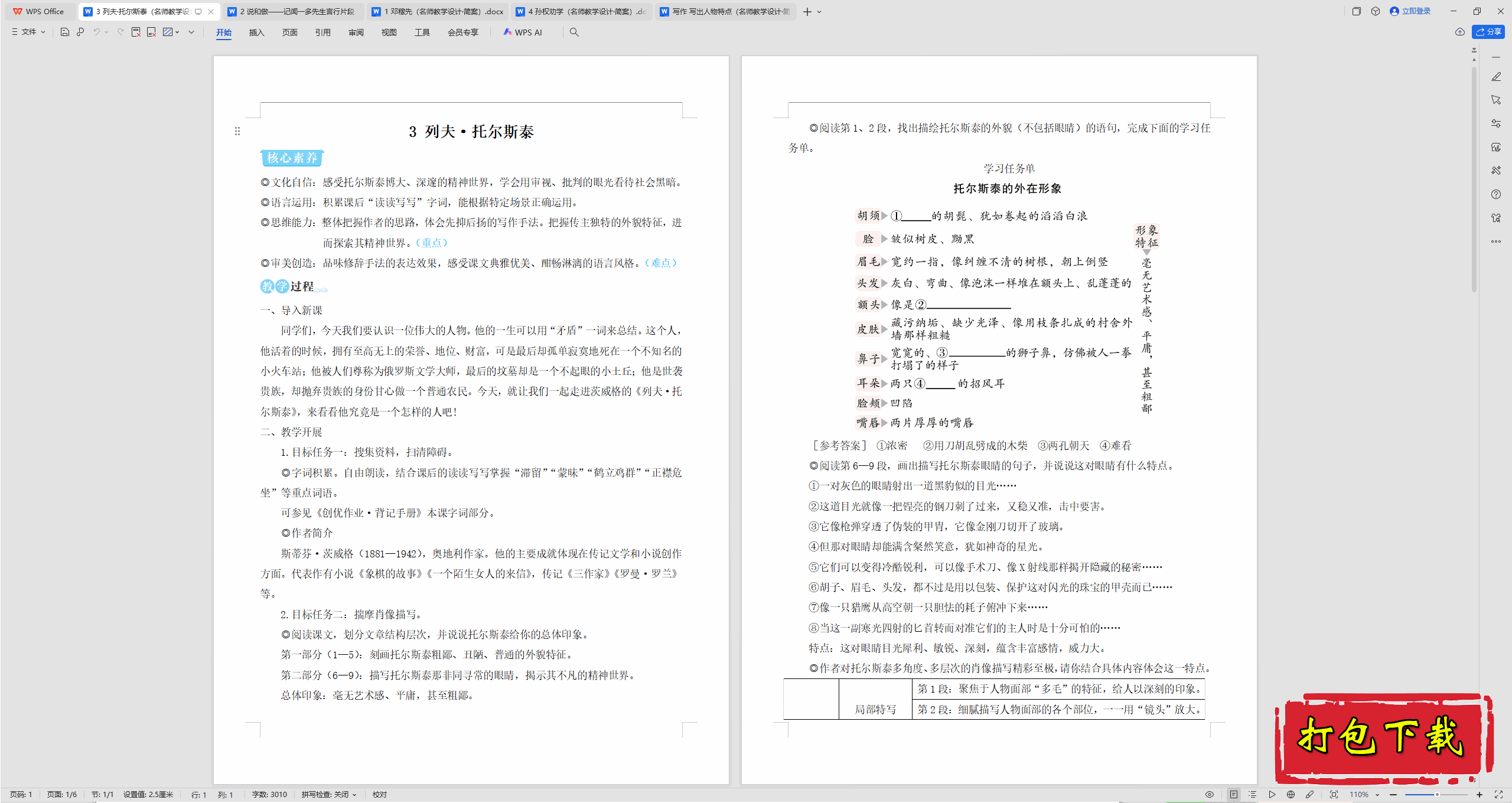Switch to the 写作 写出人物特点 document tab
The image size is (1512, 803).
coord(725,11)
